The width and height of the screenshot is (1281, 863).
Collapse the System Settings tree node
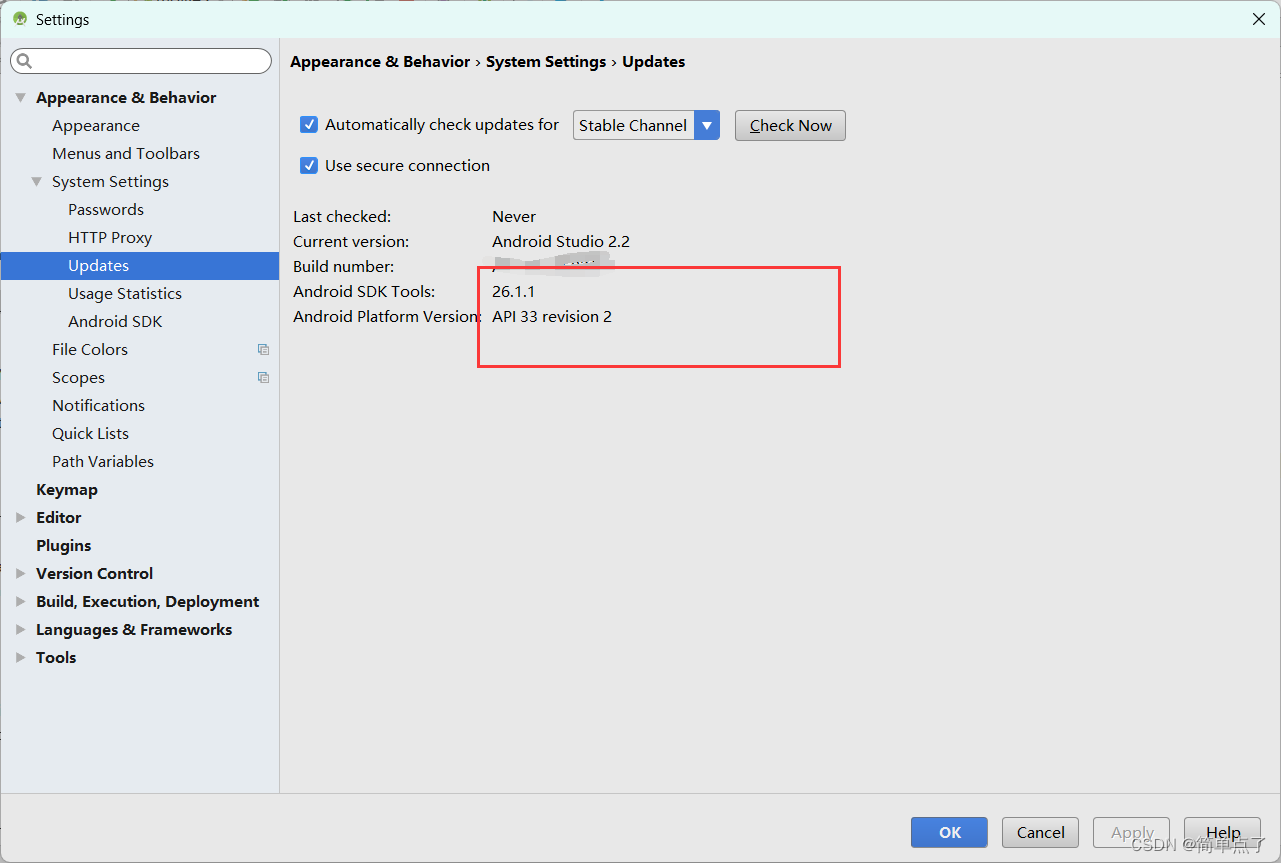[x=36, y=181]
